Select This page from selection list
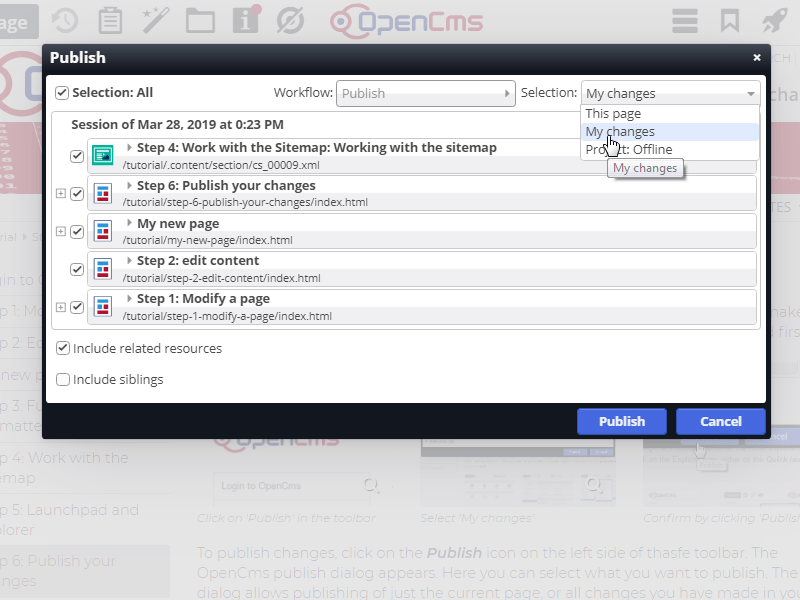800x600 pixels. point(613,114)
